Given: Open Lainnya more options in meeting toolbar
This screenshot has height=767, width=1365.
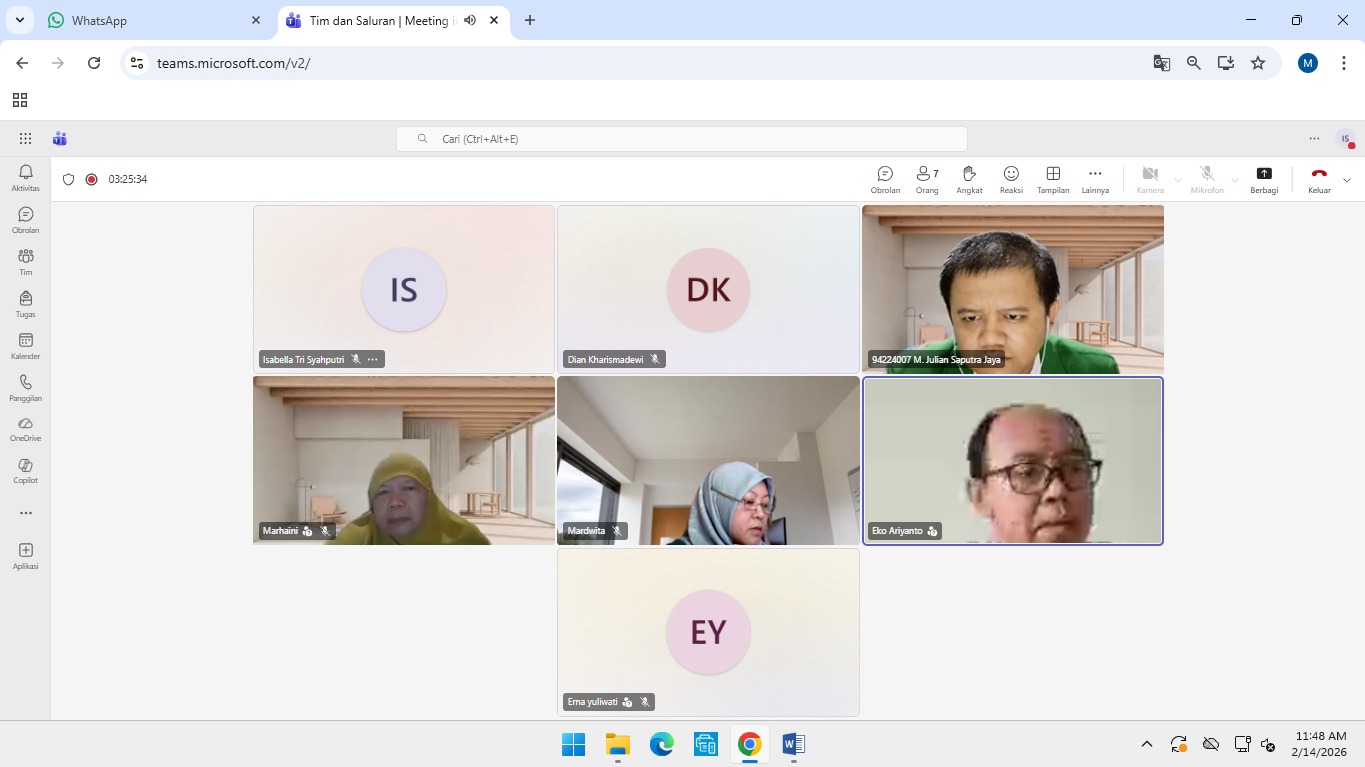Looking at the screenshot, I should coord(1095,179).
